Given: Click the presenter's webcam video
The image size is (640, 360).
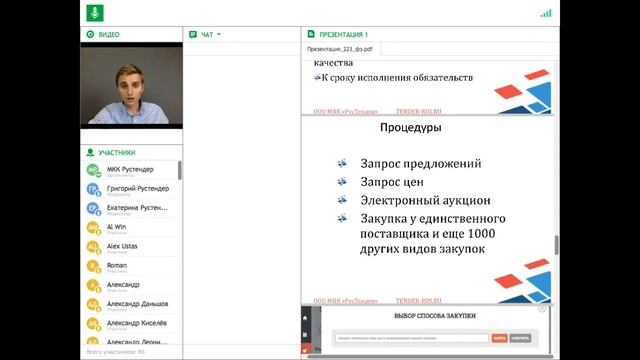Looking at the screenshot, I should (131, 85).
